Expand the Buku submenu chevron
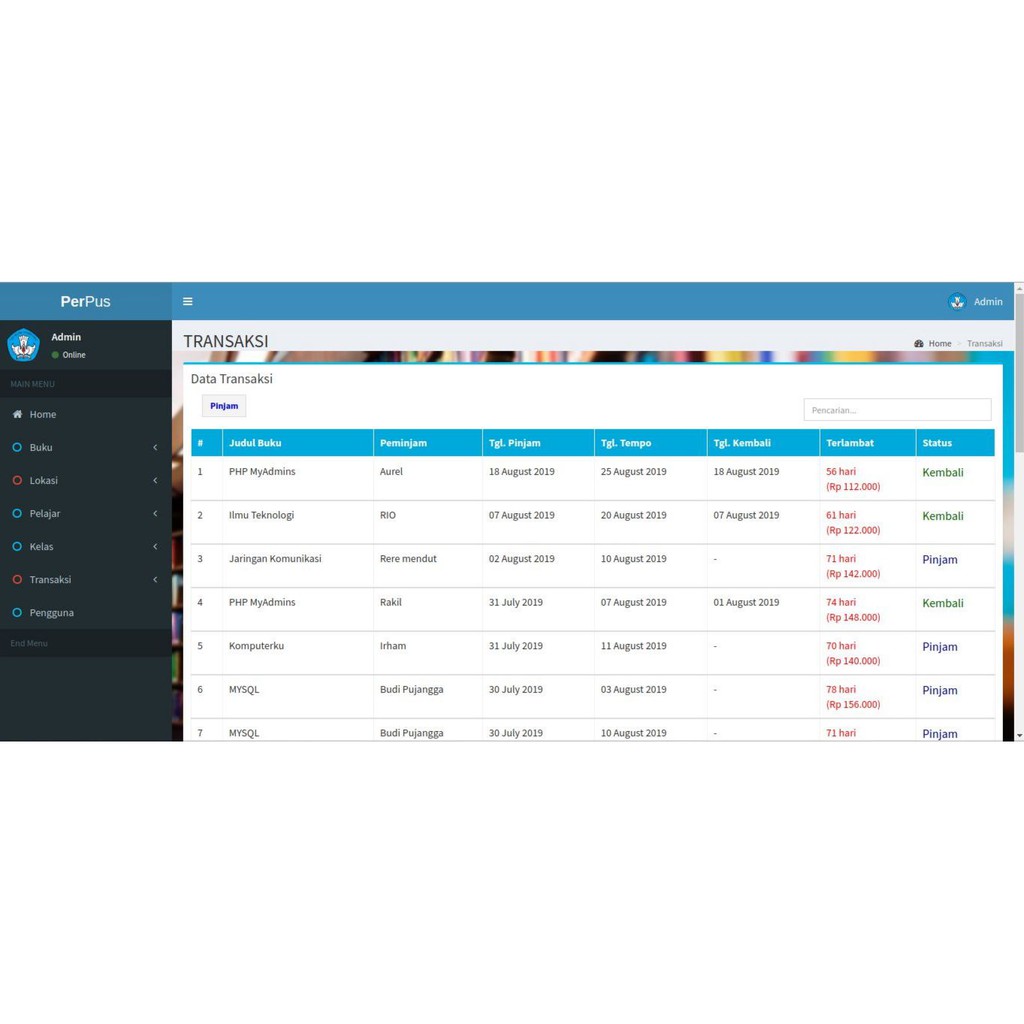 tap(155, 447)
